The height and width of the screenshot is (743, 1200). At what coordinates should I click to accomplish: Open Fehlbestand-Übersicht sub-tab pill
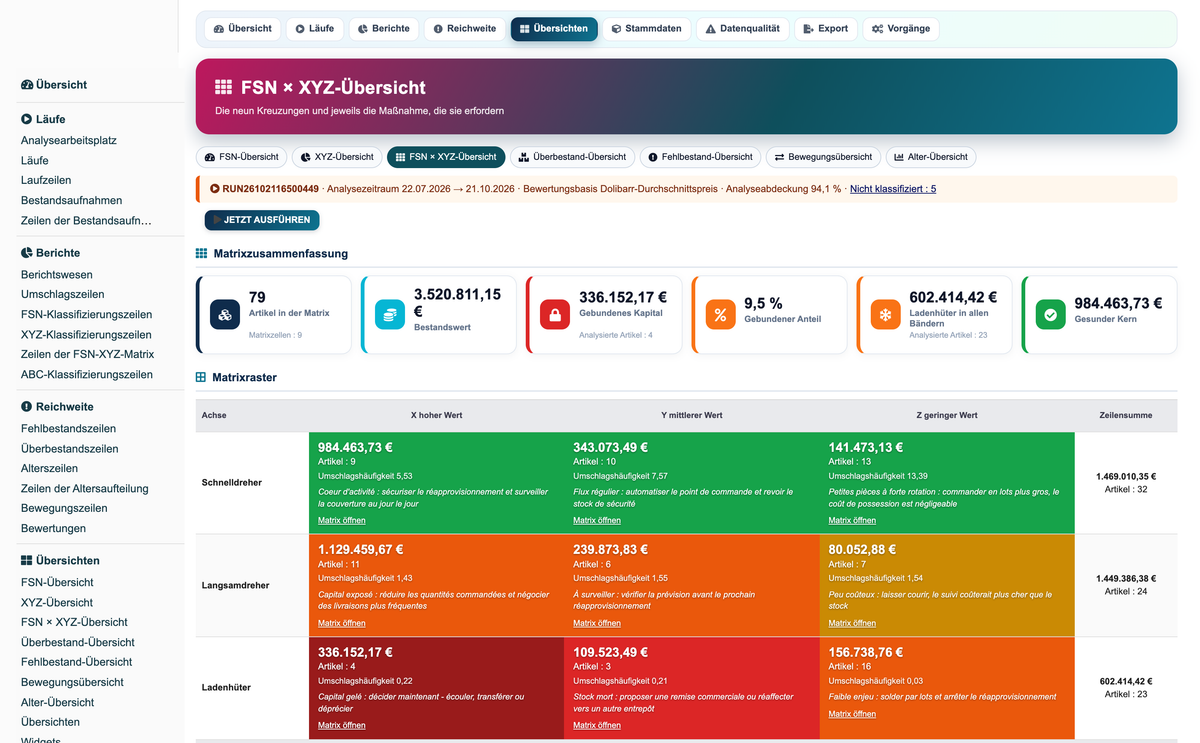pyautogui.click(x=700, y=157)
